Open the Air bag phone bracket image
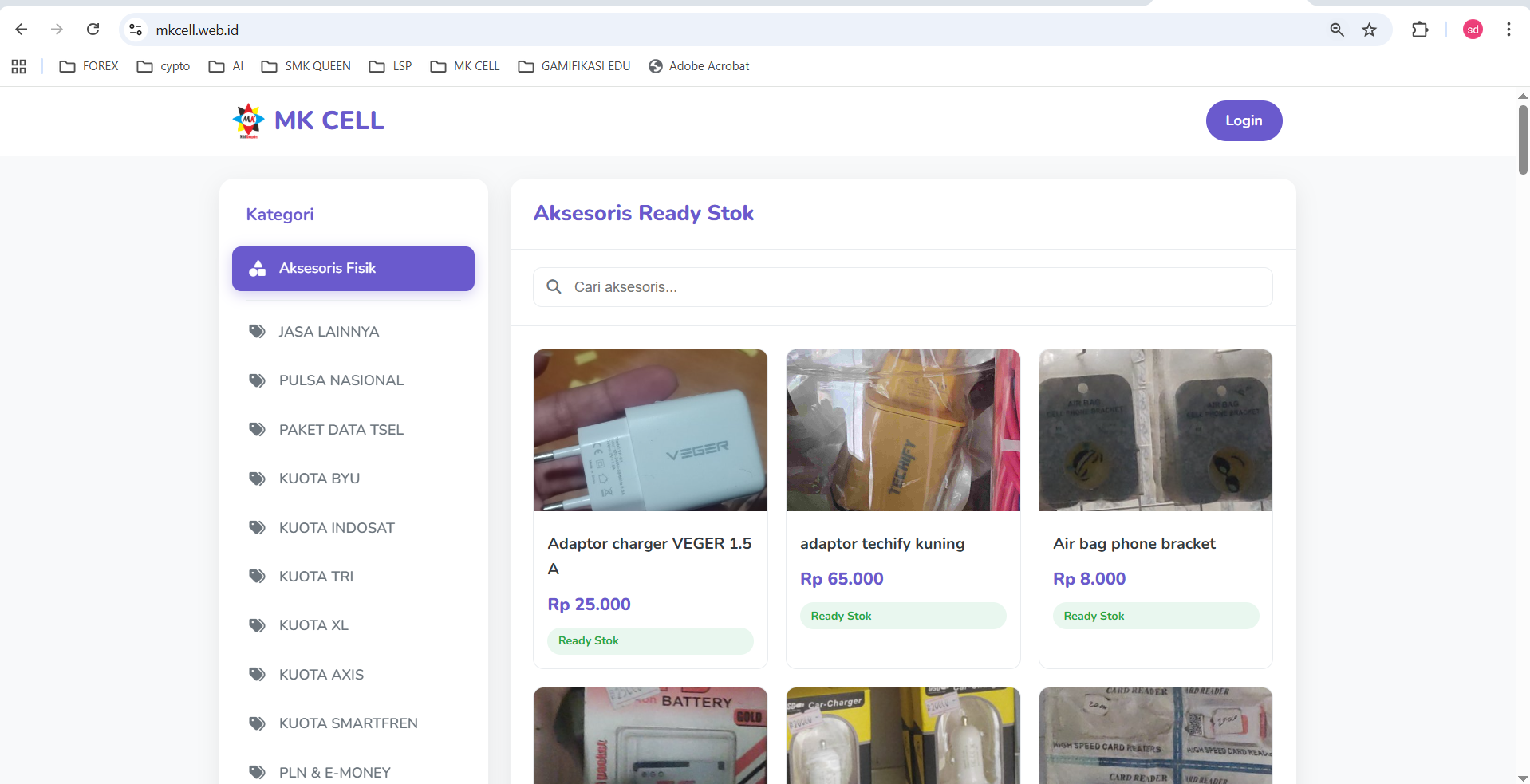1530x784 pixels. tap(1155, 430)
